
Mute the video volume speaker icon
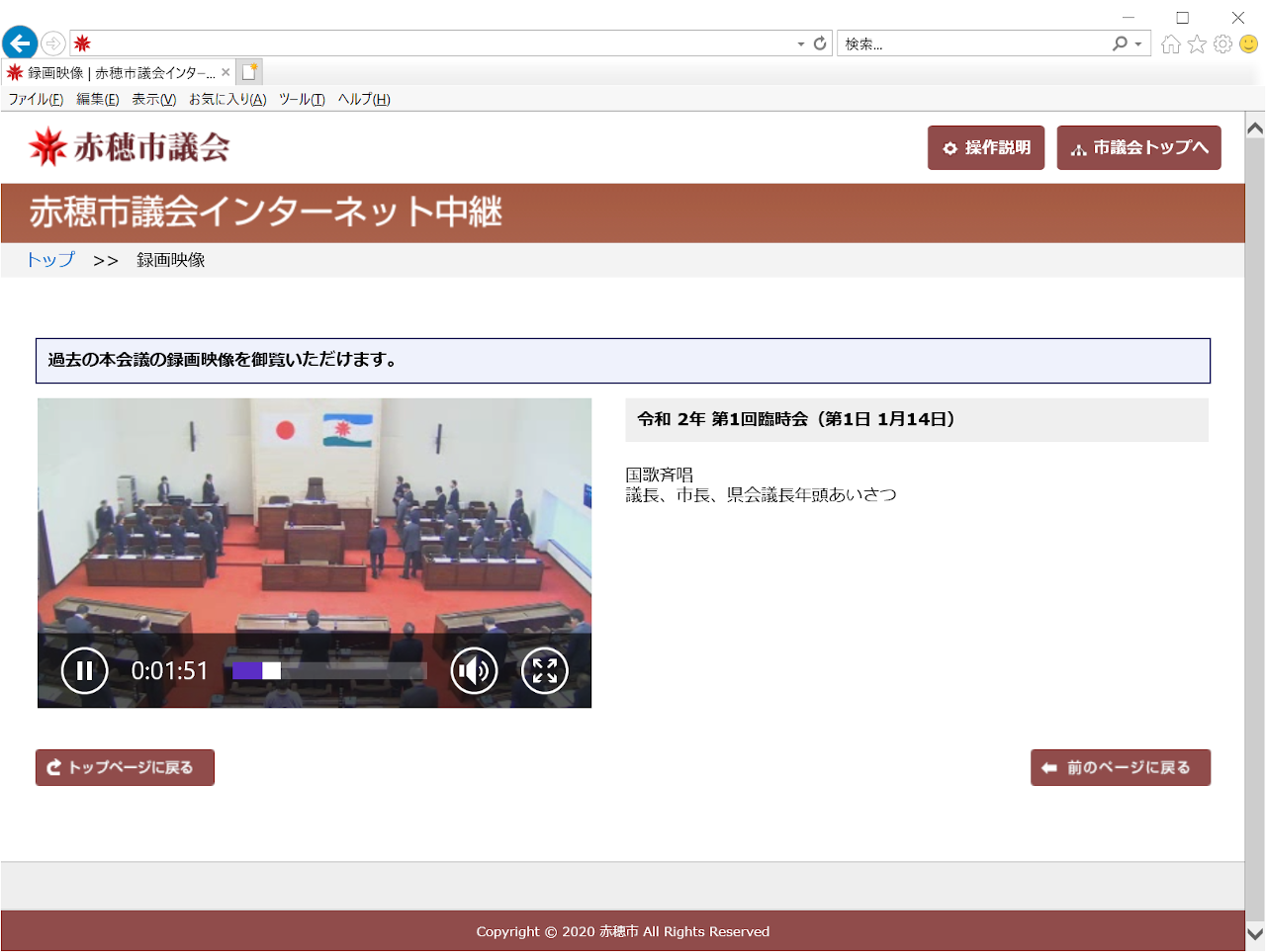(474, 671)
